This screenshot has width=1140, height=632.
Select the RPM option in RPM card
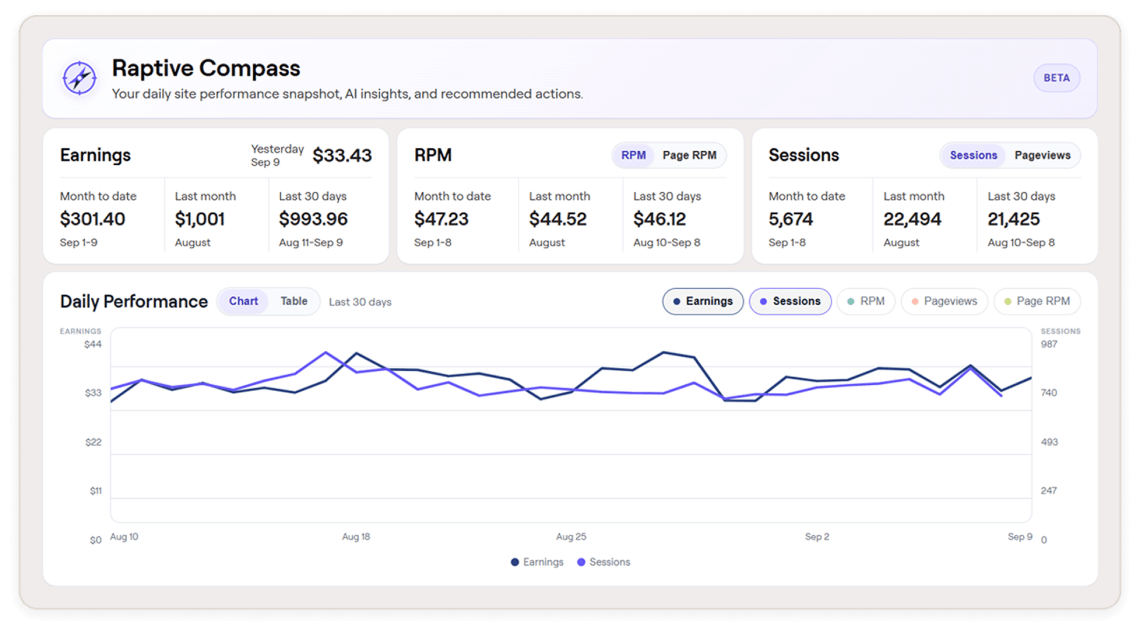633,155
